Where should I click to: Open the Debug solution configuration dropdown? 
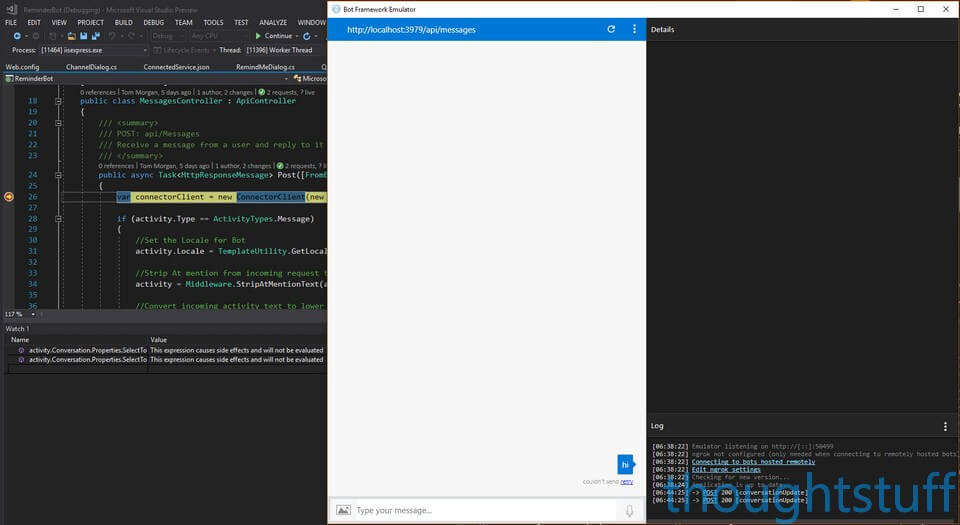(167, 36)
